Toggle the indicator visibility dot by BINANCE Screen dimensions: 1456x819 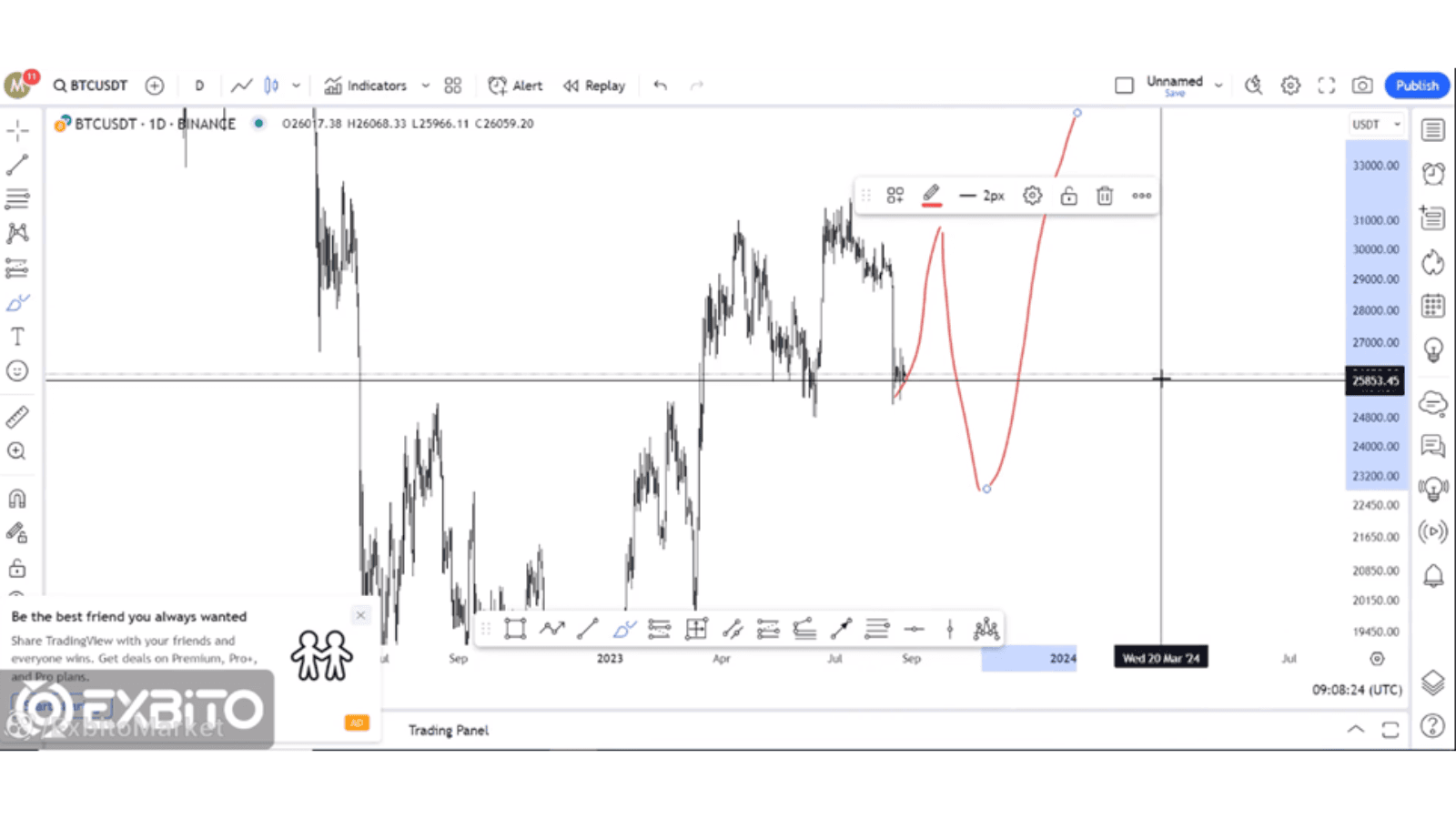[x=258, y=123]
